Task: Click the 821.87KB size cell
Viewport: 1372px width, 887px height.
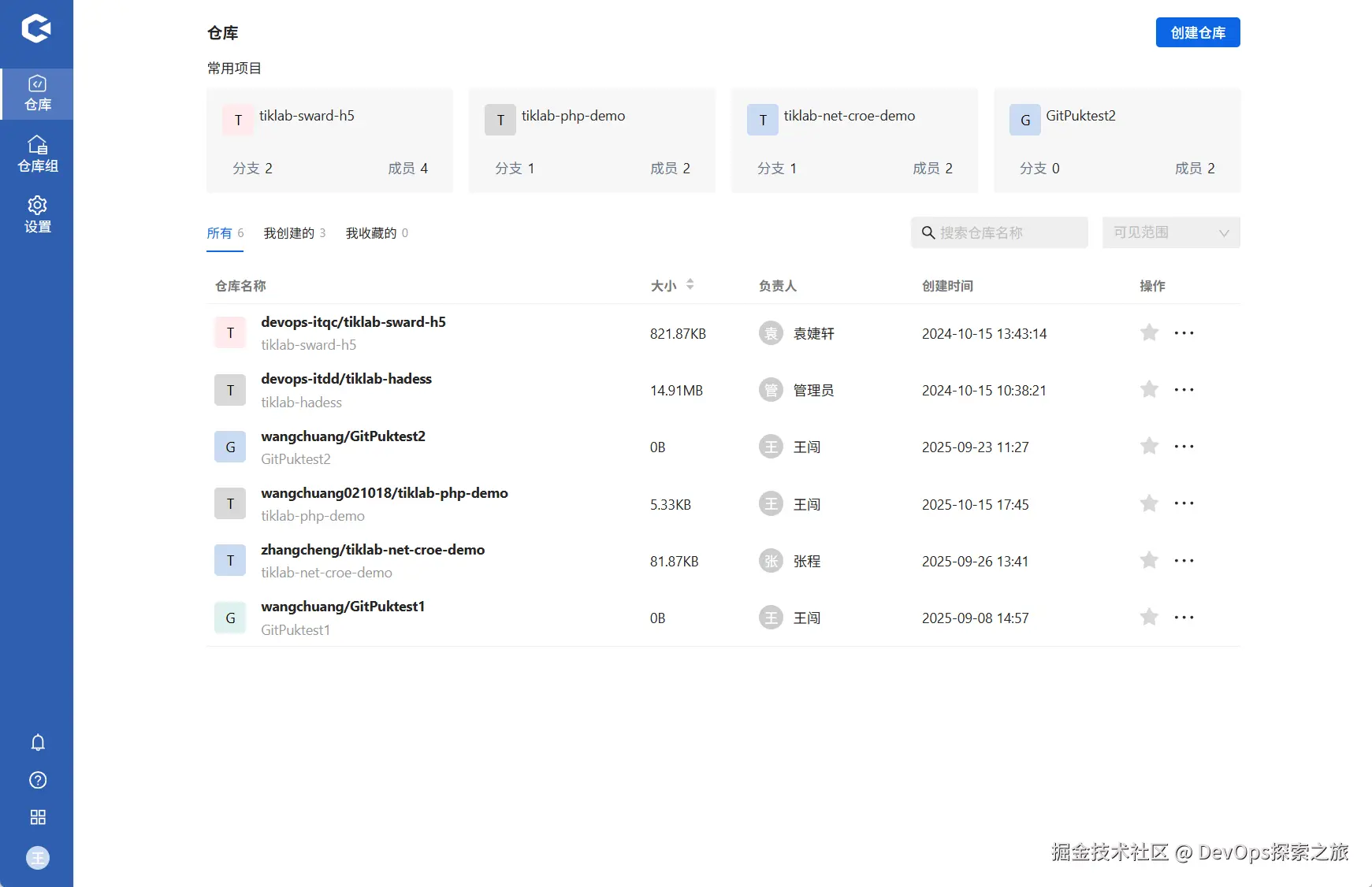Action: coord(678,334)
